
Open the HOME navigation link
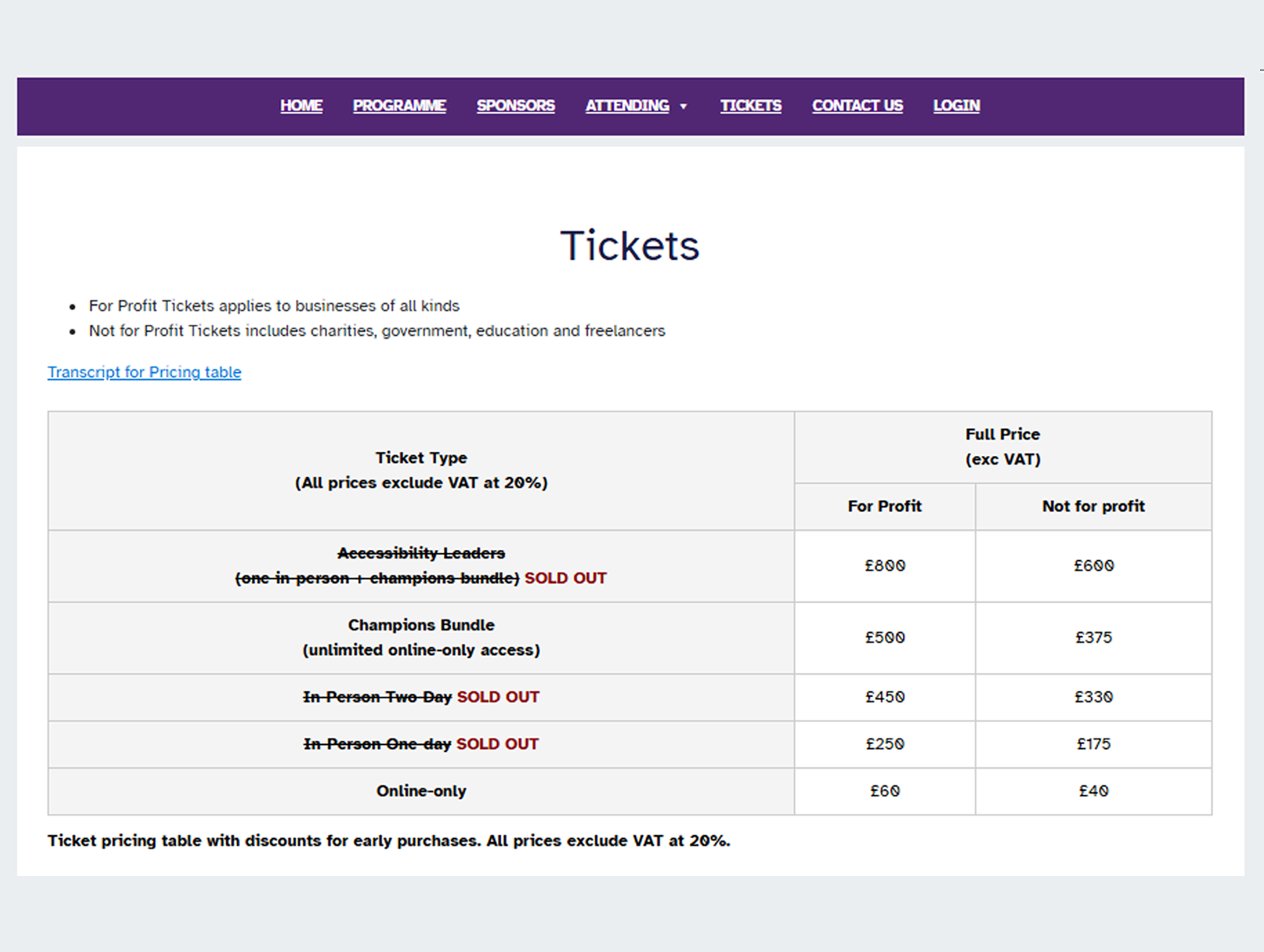[301, 106]
